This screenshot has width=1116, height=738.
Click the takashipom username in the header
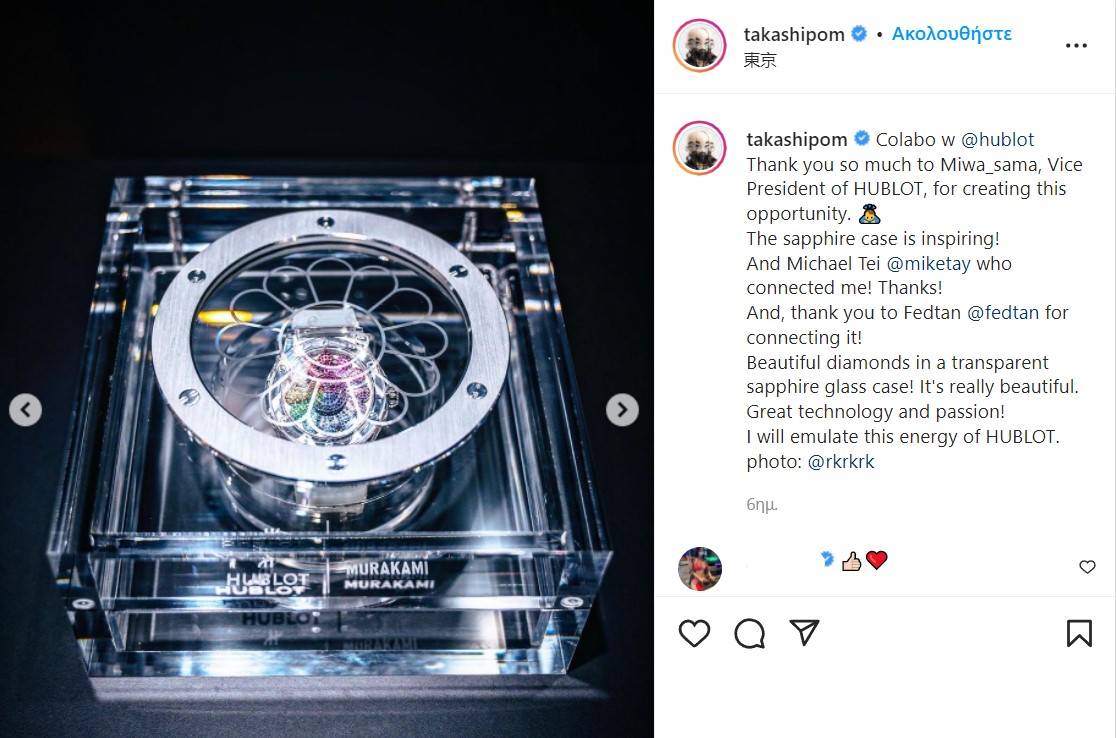pyautogui.click(x=794, y=34)
